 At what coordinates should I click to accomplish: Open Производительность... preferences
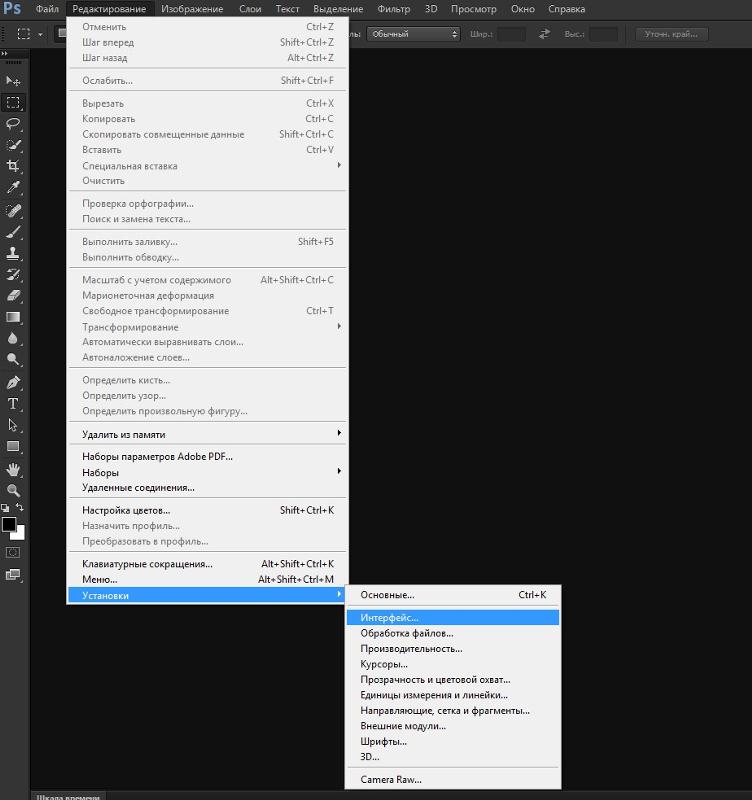click(453, 648)
